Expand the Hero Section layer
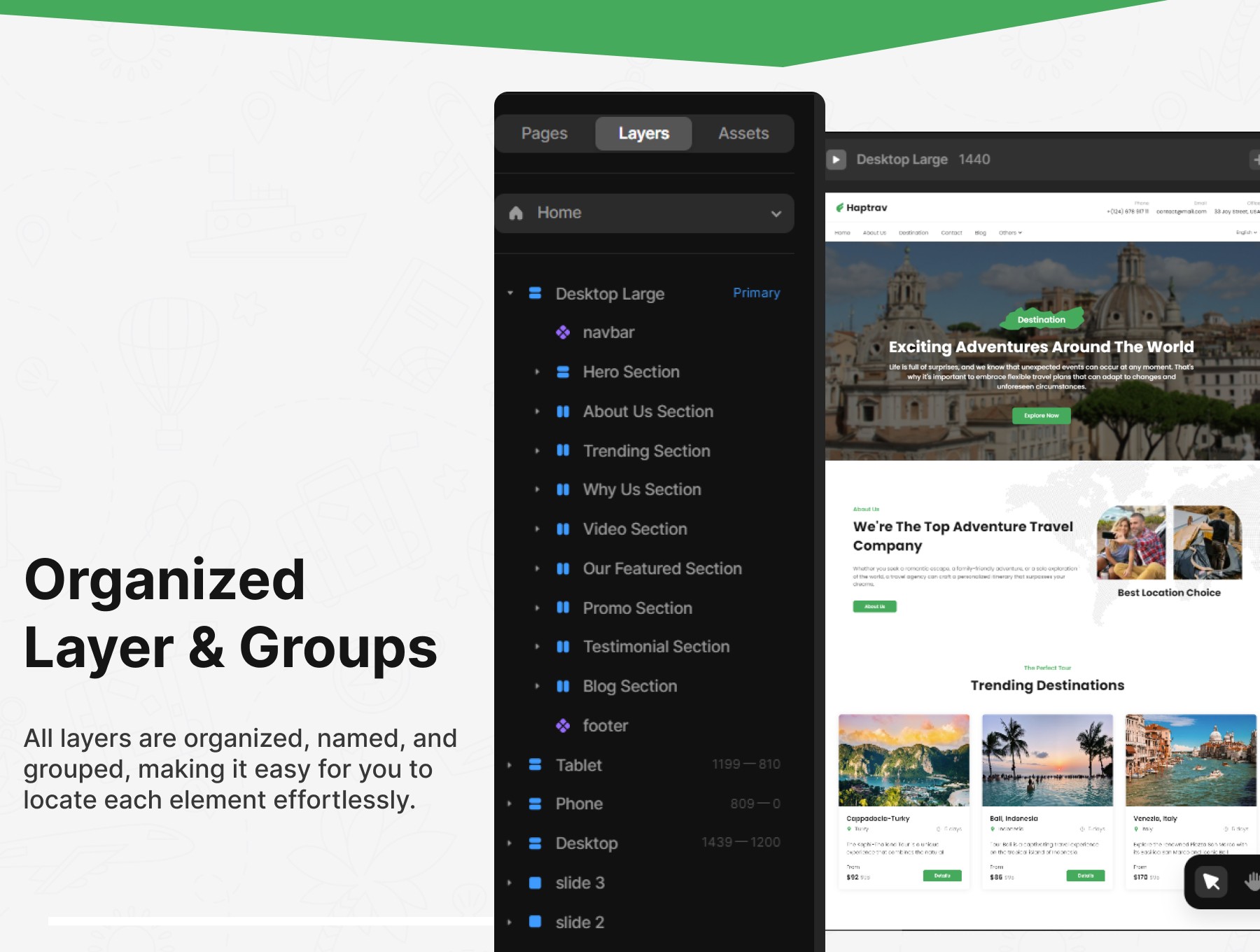The image size is (1260, 952). tap(537, 372)
